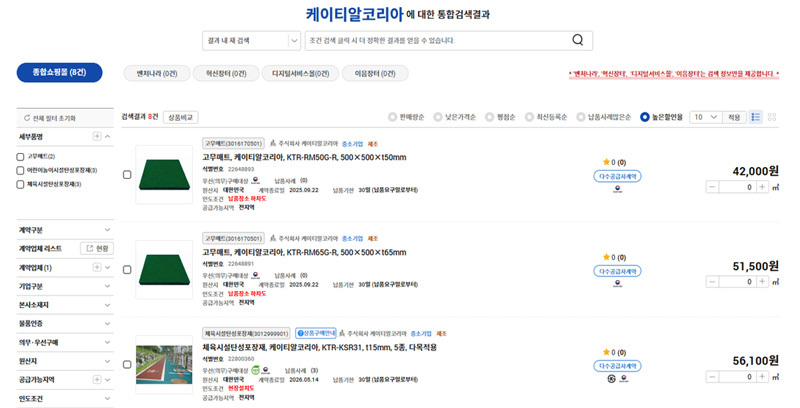This screenshot has height=408, width=800.
Task: Click plus icon next to 세부품명
Action: (x=97, y=136)
